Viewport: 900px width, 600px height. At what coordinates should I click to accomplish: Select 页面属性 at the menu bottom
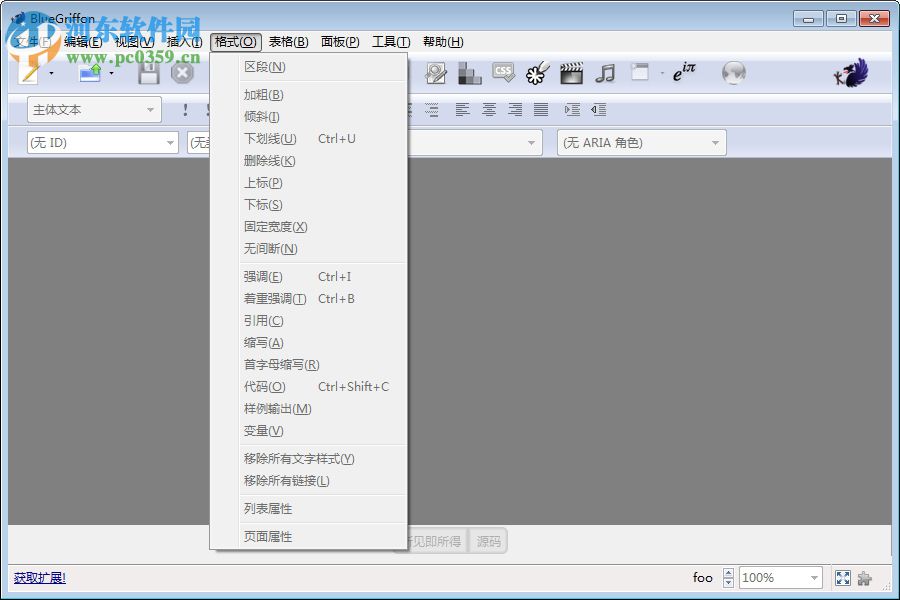(x=263, y=536)
